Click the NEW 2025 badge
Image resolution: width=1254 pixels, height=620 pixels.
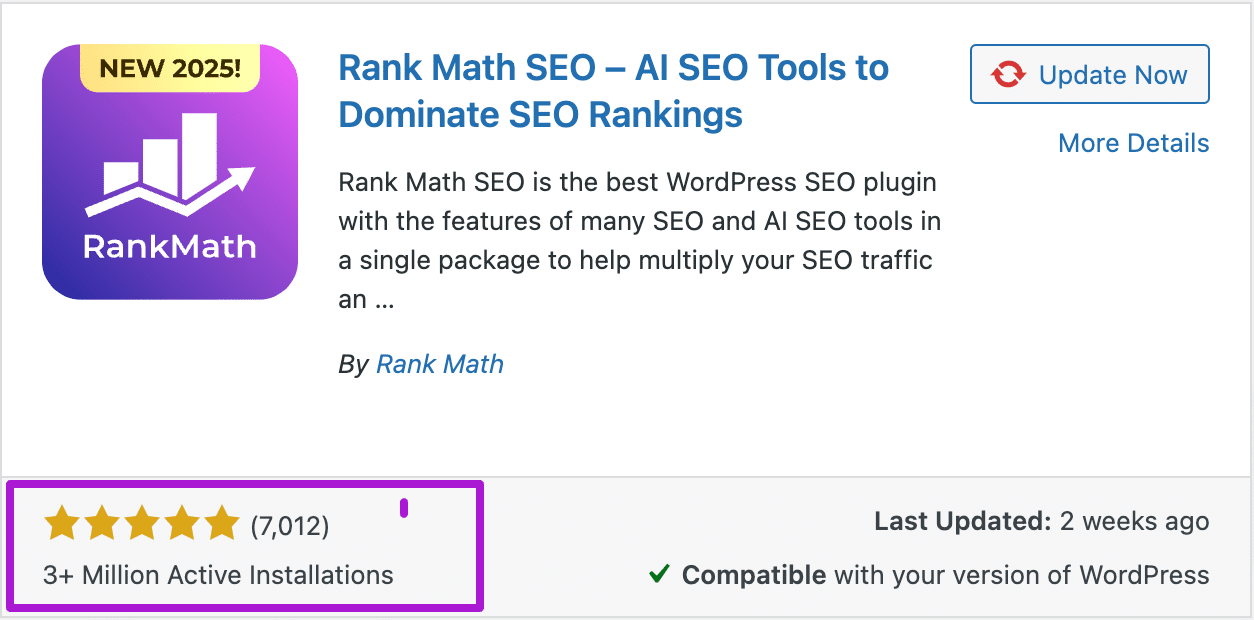click(x=169, y=70)
